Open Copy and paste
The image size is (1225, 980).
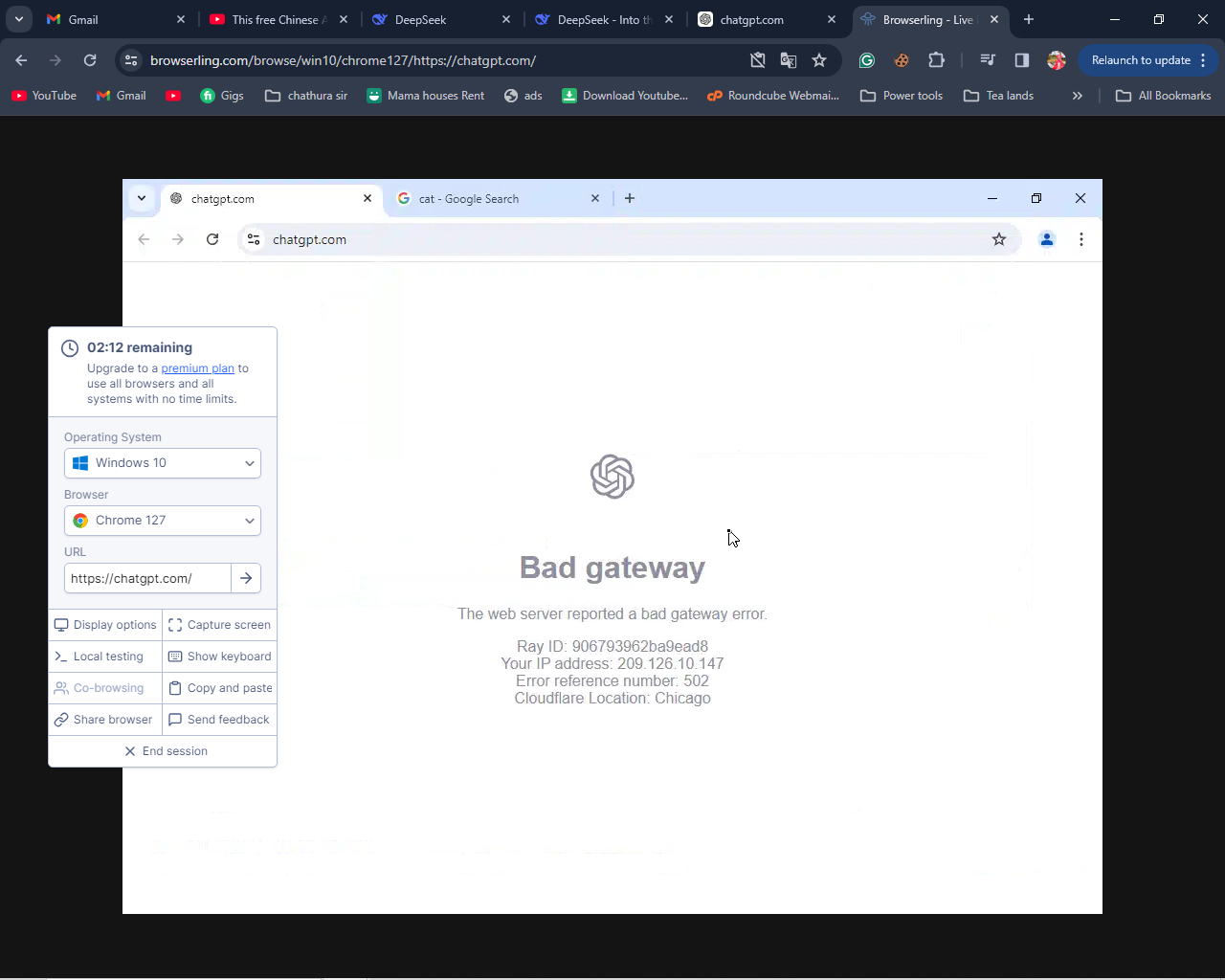pos(219,688)
